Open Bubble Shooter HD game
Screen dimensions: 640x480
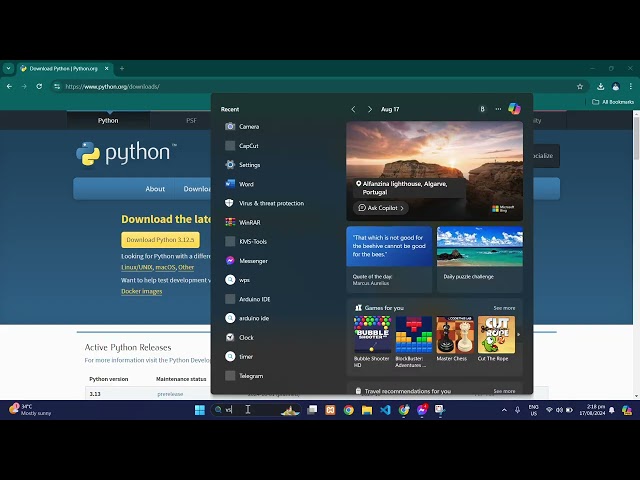pos(372,341)
